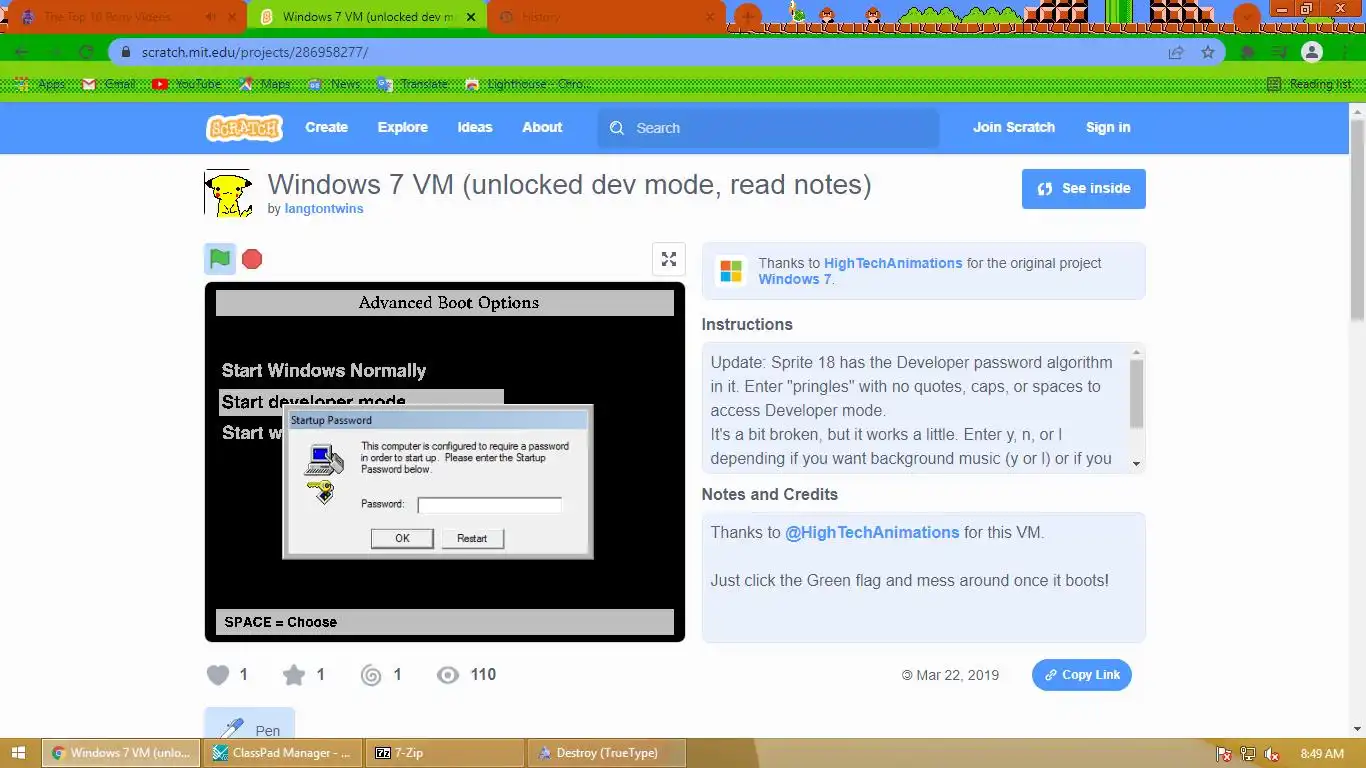Click the volume icon in system tray
1366x768 pixels.
tap(1272, 754)
